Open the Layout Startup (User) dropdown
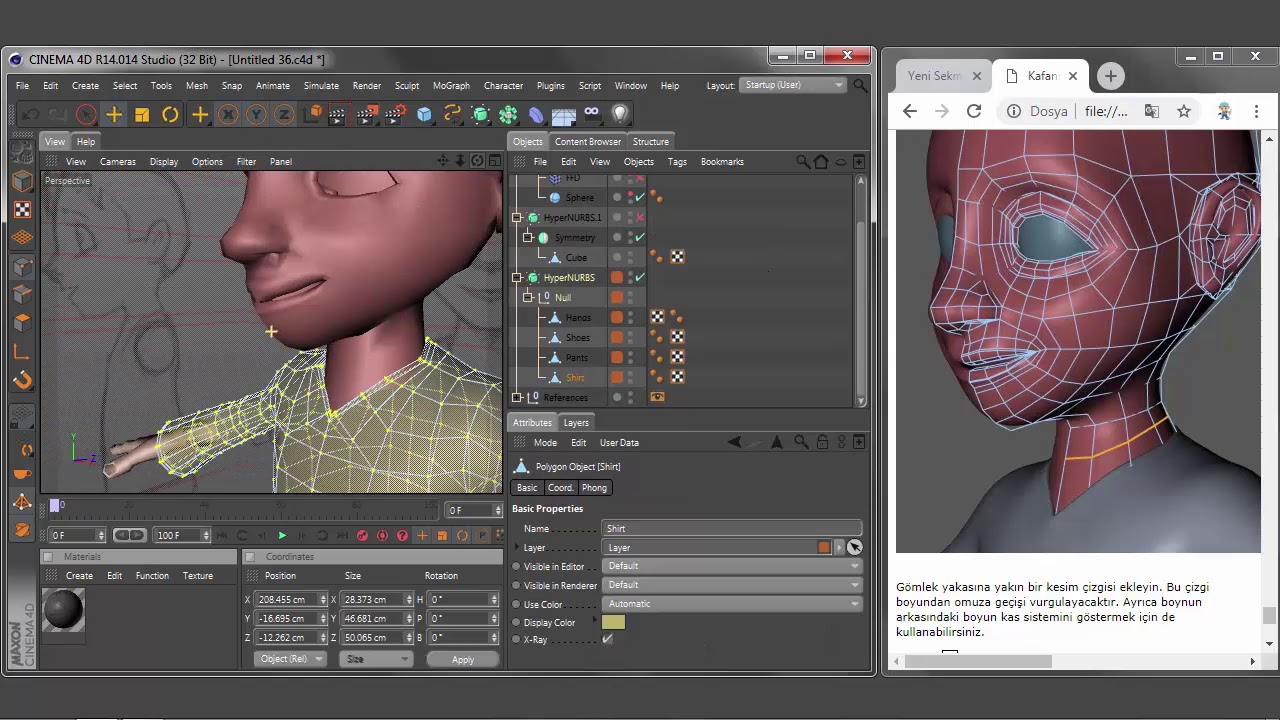This screenshot has width=1280, height=720. [793, 85]
